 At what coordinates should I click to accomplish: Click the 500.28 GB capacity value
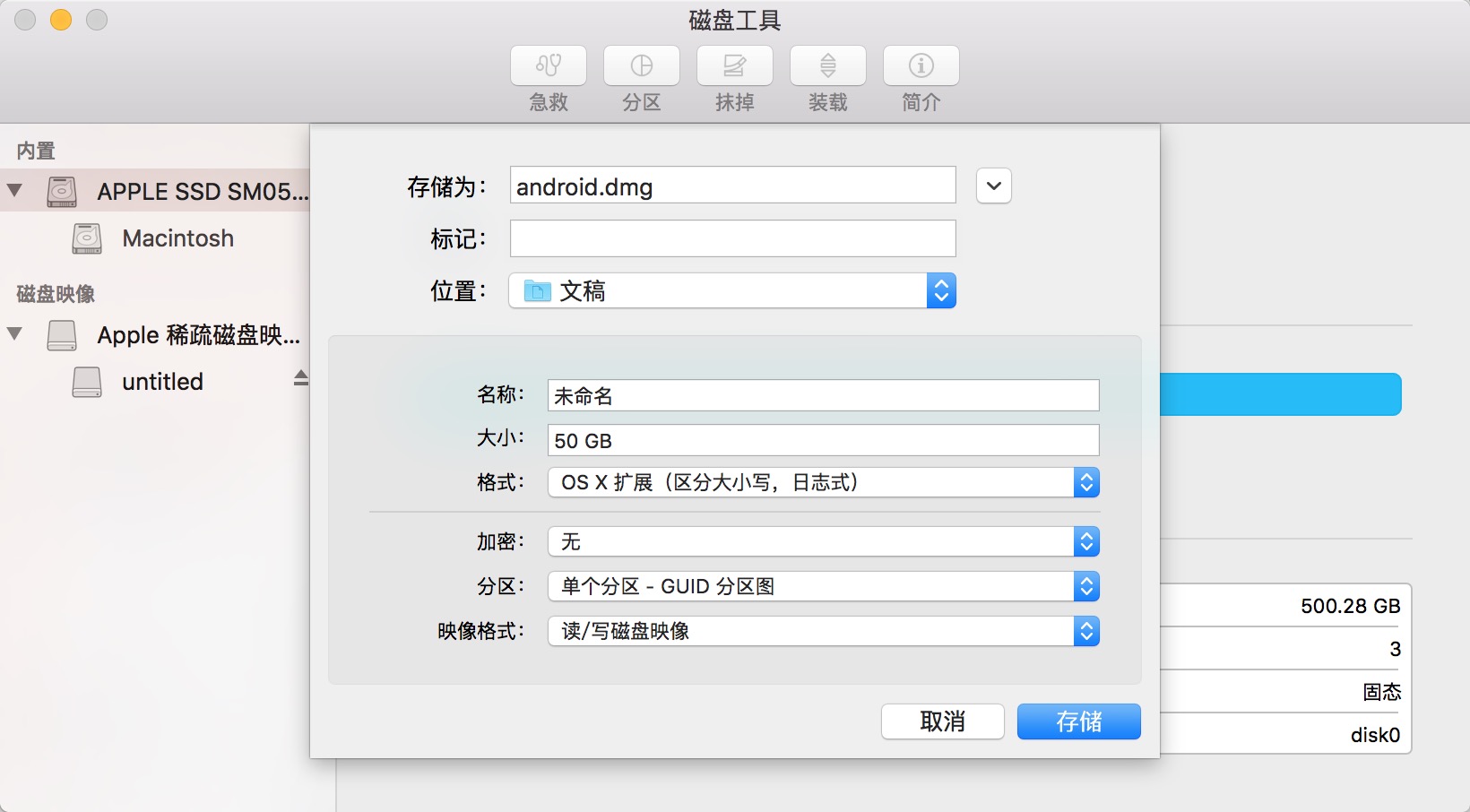pos(1350,606)
